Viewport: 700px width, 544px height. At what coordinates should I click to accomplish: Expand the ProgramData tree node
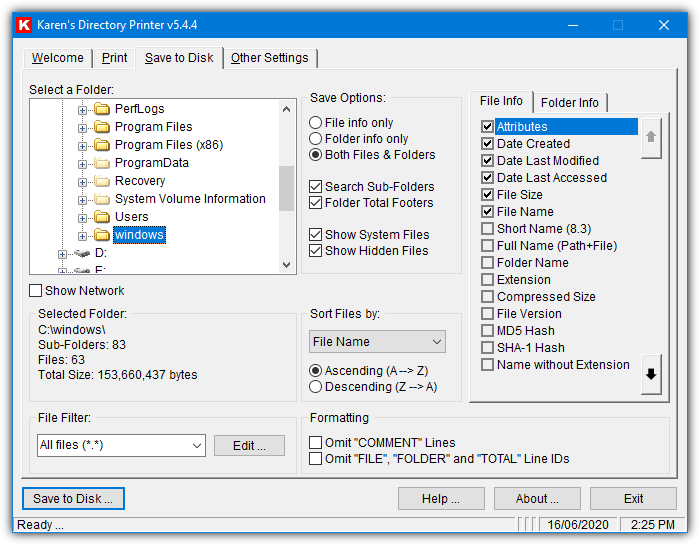click(x=82, y=164)
